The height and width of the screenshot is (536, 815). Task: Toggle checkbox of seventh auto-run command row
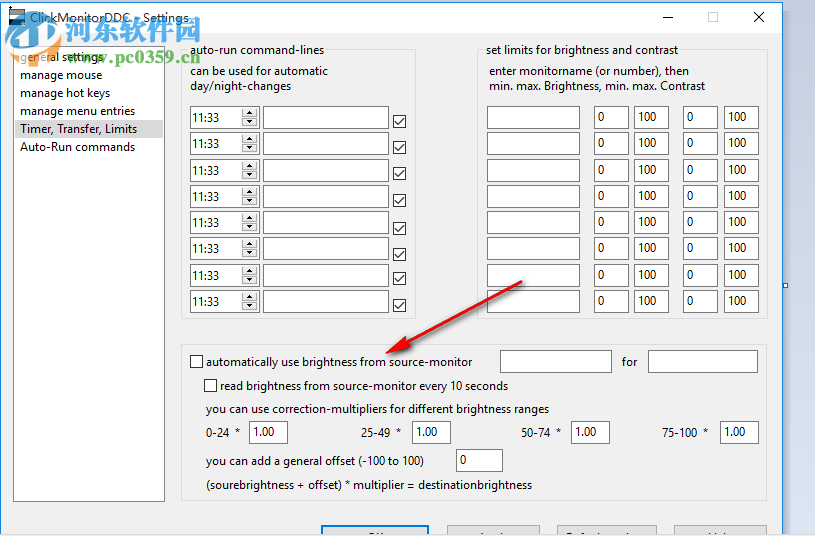399,278
